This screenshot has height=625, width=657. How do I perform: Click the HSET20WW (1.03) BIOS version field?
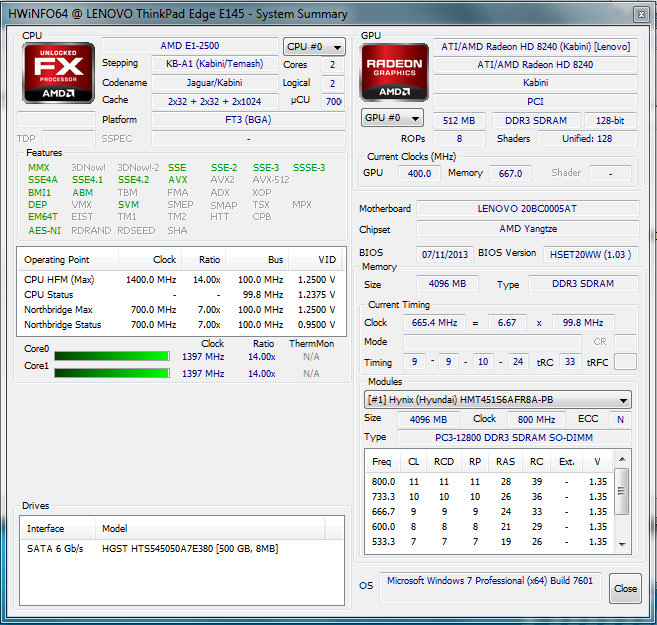click(x=591, y=254)
